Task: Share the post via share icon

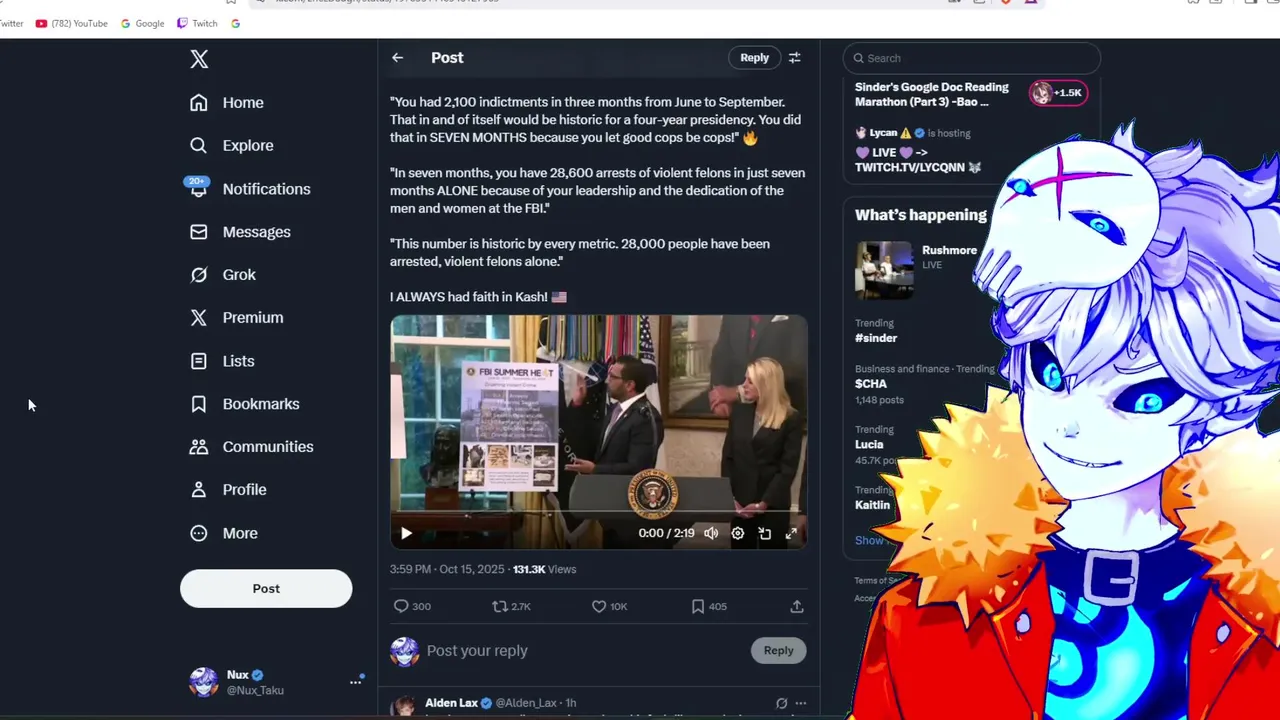Action: pos(797,607)
